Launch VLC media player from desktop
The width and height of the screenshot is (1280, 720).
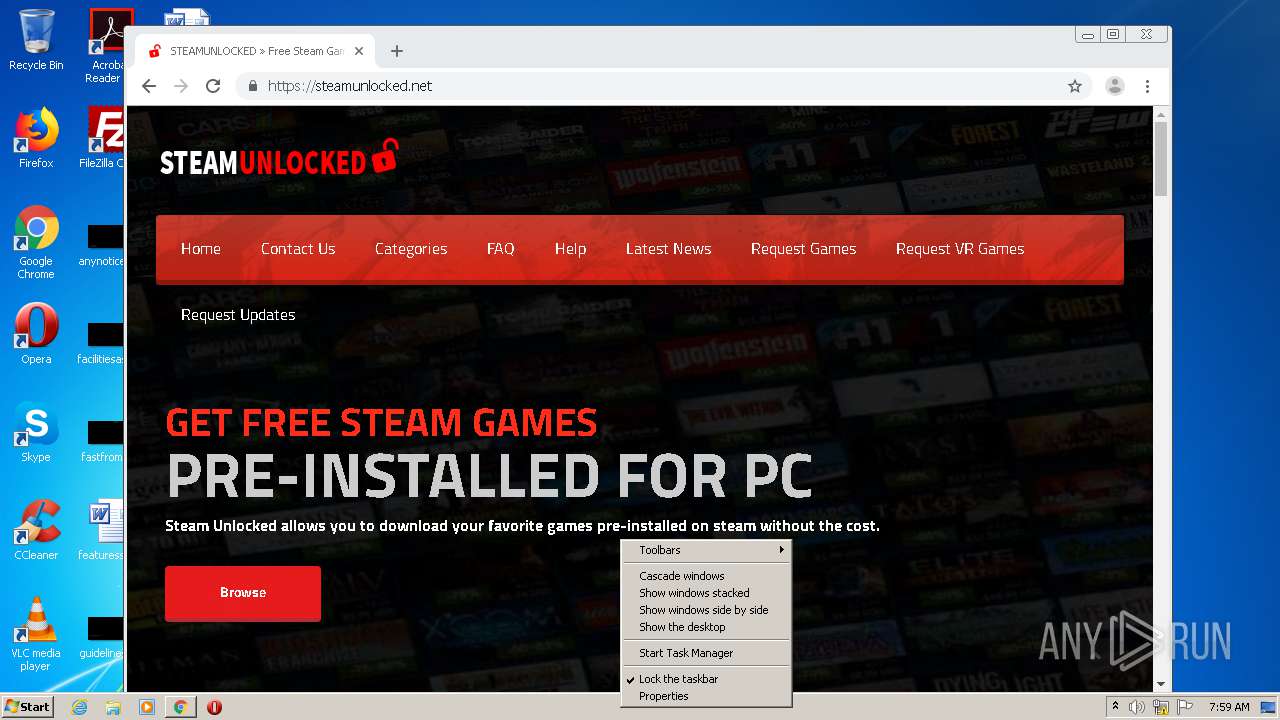(x=36, y=634)
